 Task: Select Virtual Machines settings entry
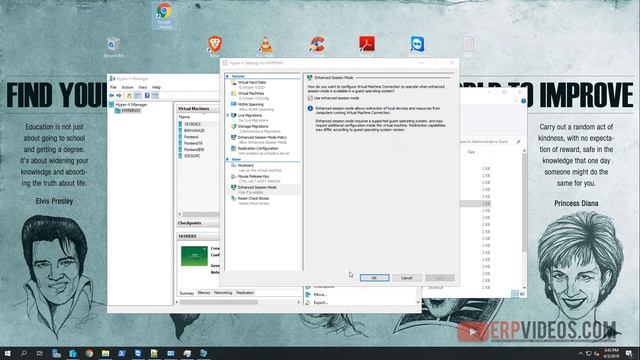[x=251, y=93]
